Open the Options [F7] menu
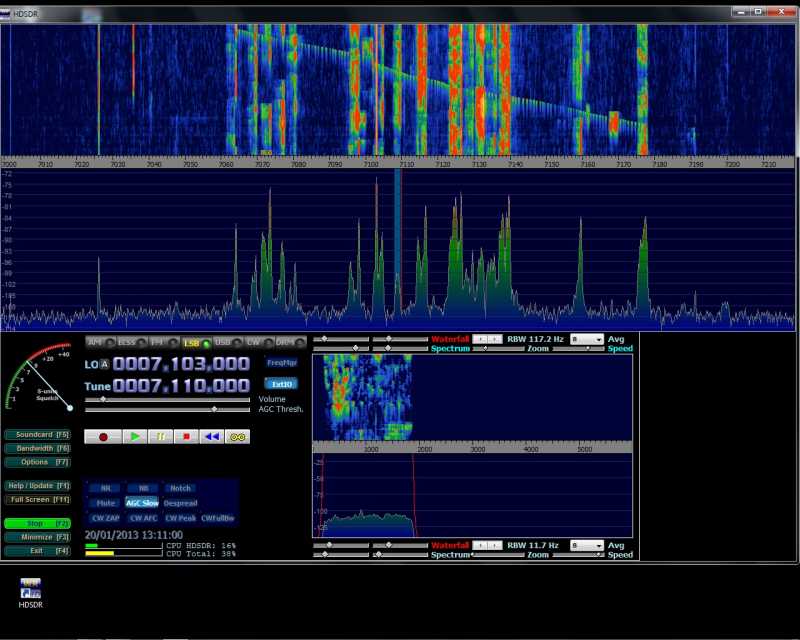This screenshot has height=640, width=800. [x=37, y=462]
